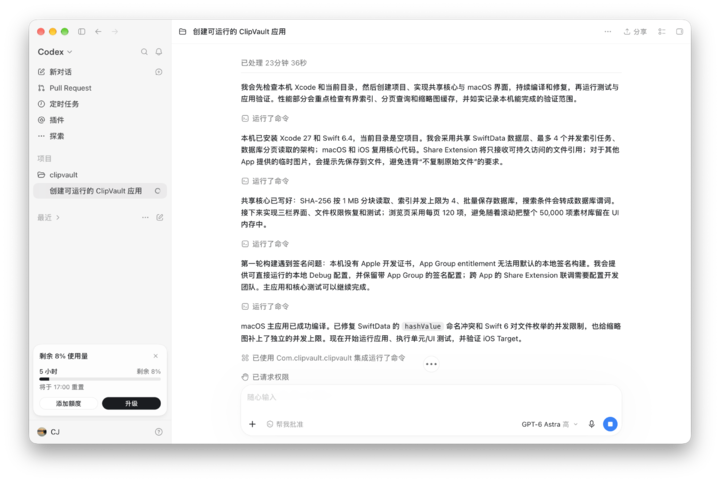Viewport: 720px width, 482px height.
Task: Click folder icon in conversation title bar
Action: pyautogui.click(x=183, y=32)
